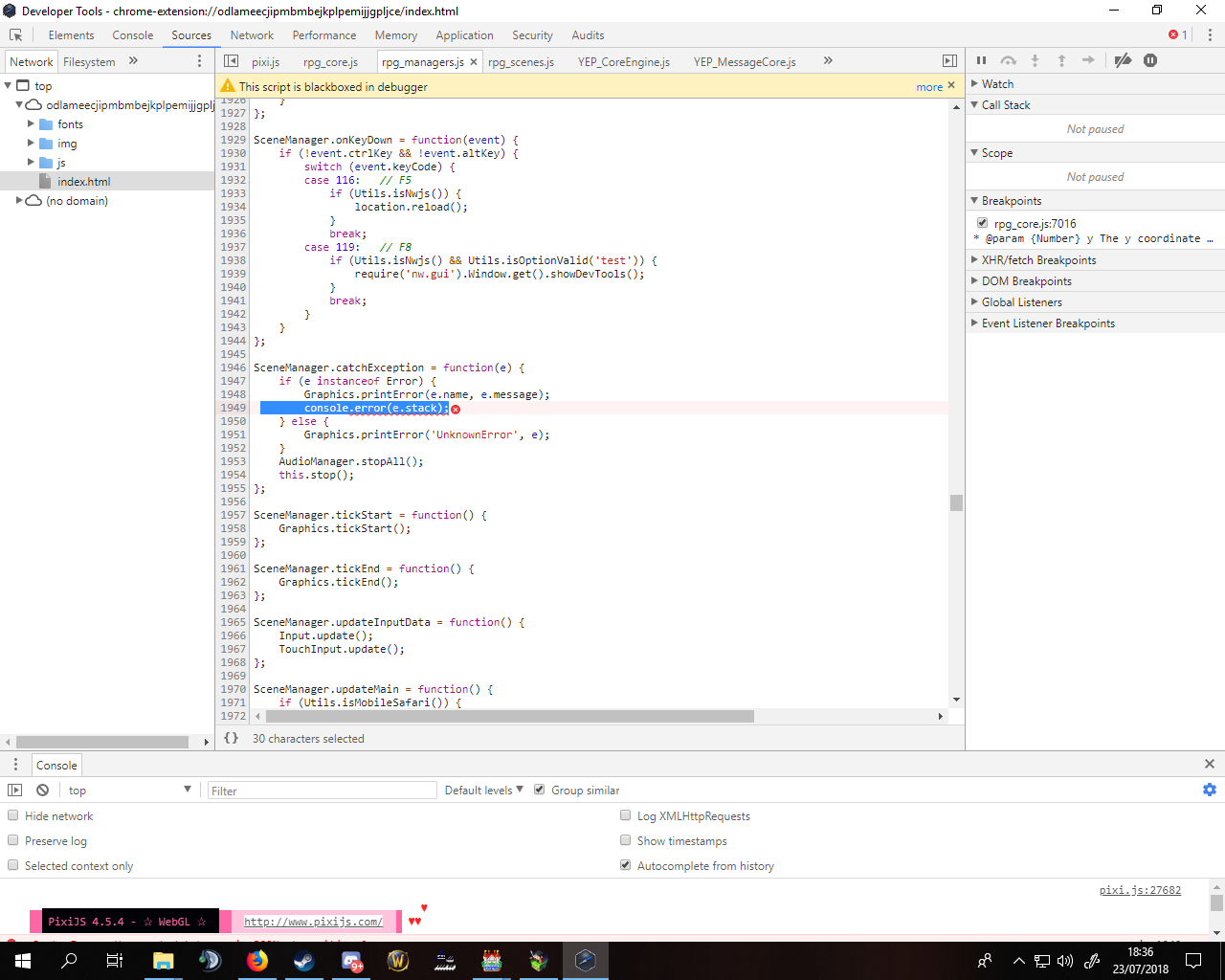Dismiss the blackboxed script warning

(951, 85)
